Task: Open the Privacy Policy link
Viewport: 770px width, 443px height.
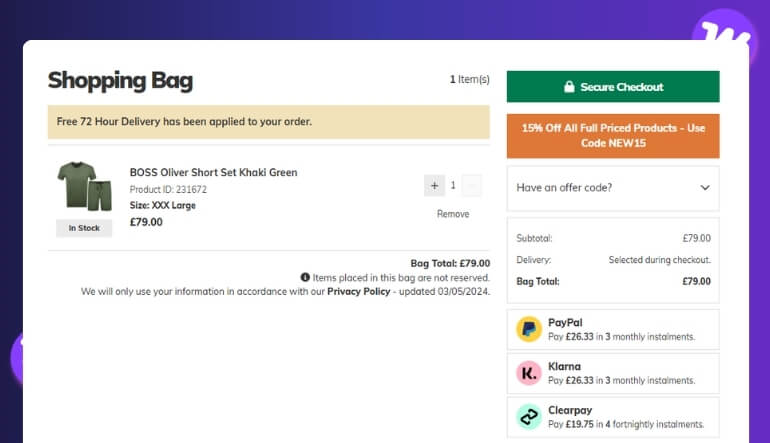Action: [358, 291]
